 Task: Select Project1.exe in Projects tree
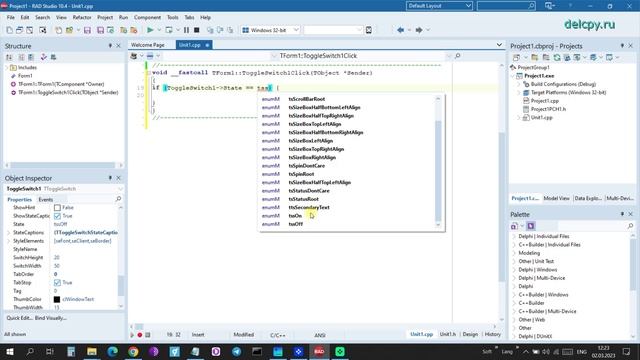(x=539, y=76)
